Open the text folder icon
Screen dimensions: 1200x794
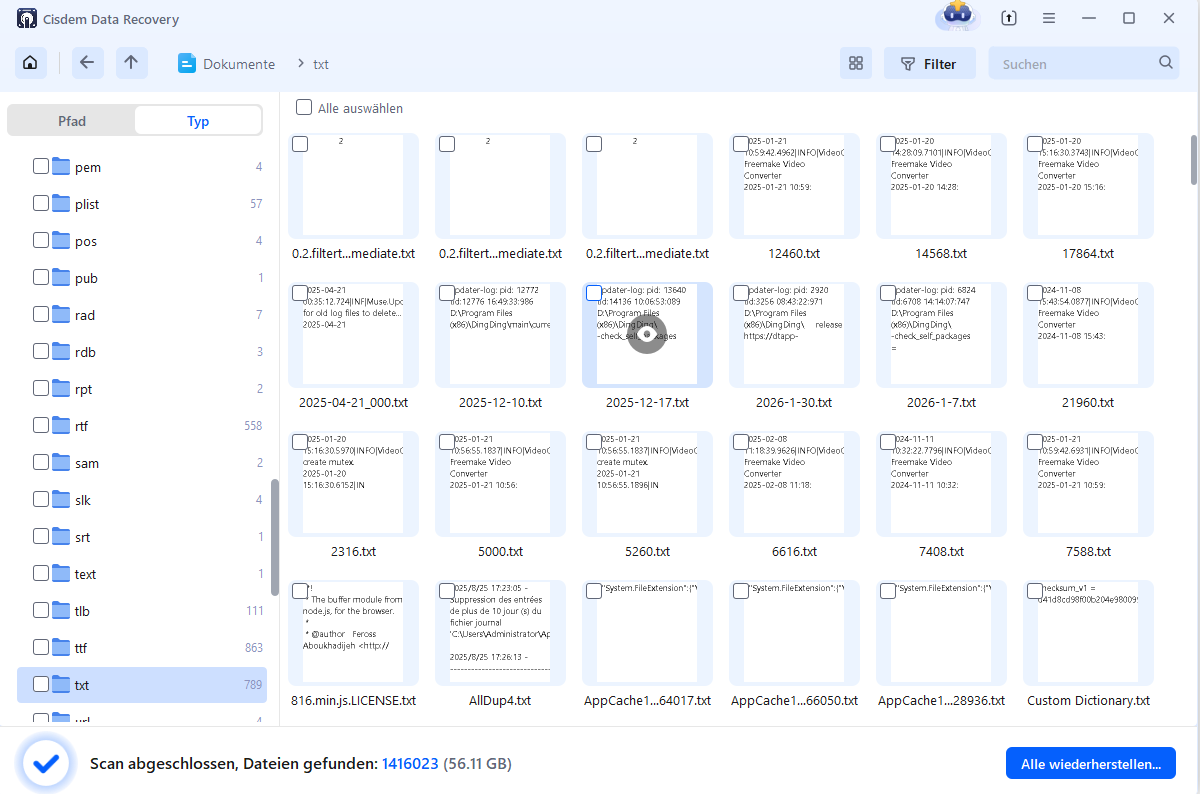click(x=61, y=573)
